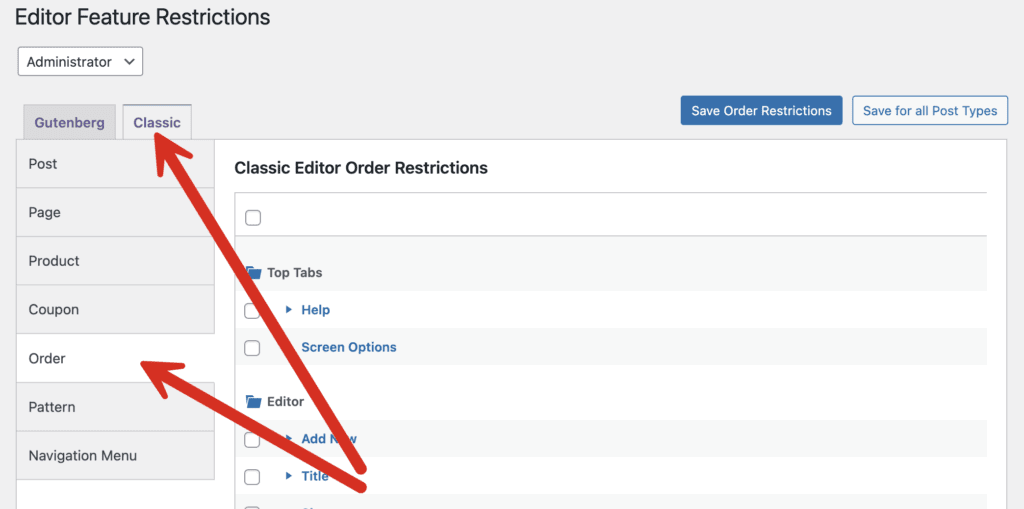Image resolution: width=1024 pixels, height=509 pixels.
Task: Expand the Help row triangle
Action: (x=289, y=310)
